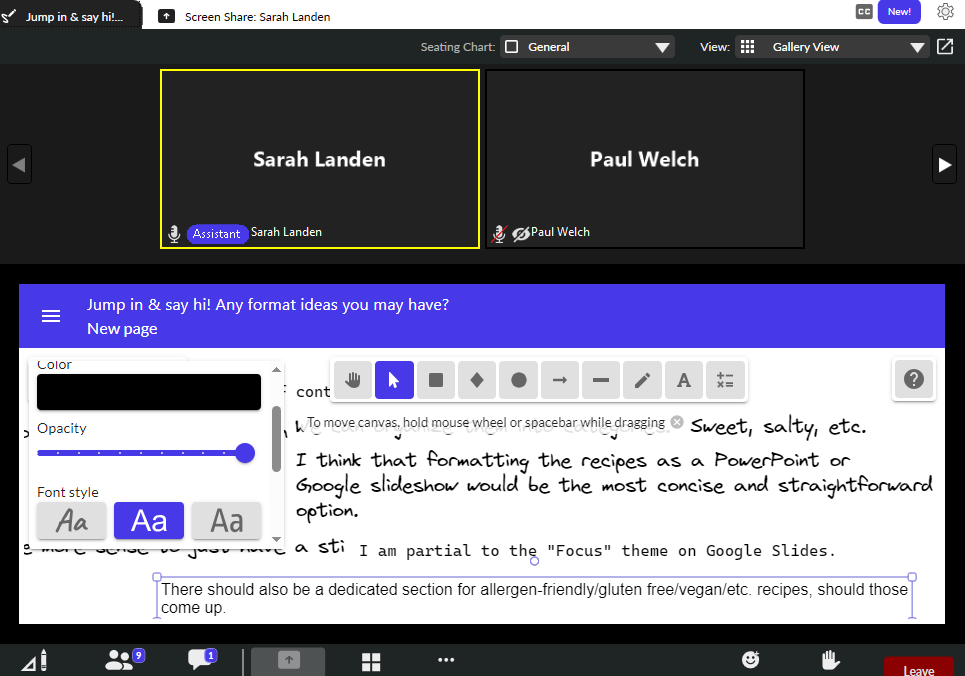Adjust the Opacity slider handle

pos(245,453)
